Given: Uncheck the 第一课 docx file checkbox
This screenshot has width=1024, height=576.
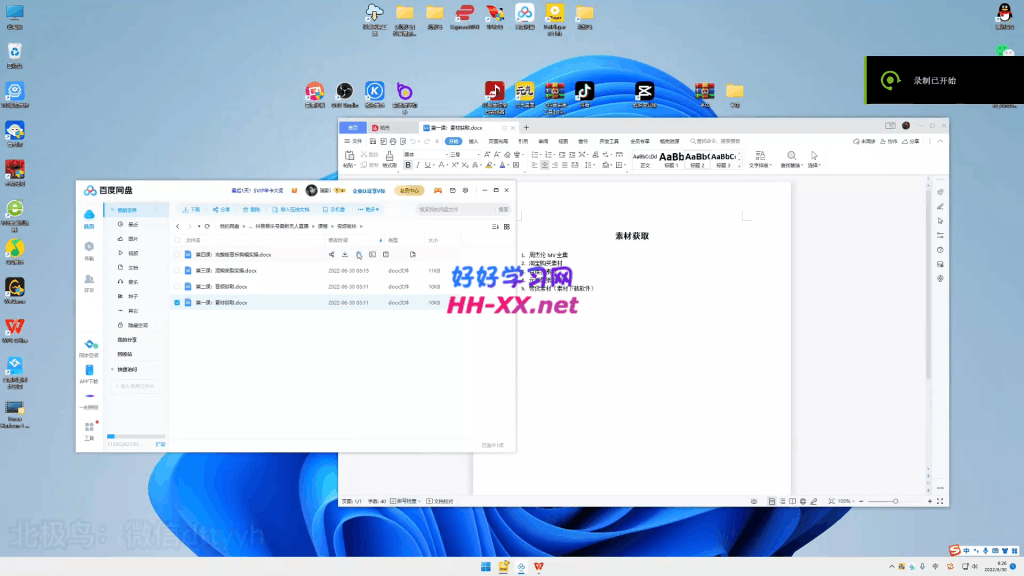Looking at the screenshot, I should [x=177, y=302].
